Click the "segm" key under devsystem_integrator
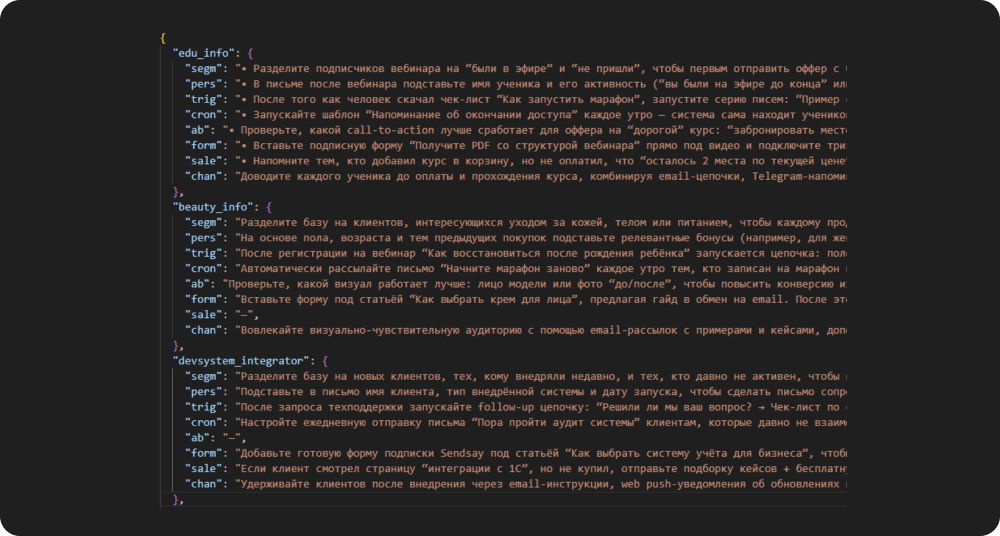The width and height of the screenshot is (1000, 536). [204, 375]
